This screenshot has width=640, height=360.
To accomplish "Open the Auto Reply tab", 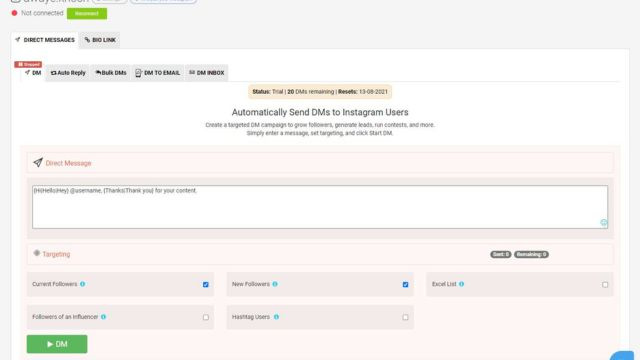I will tap(68, 73).
